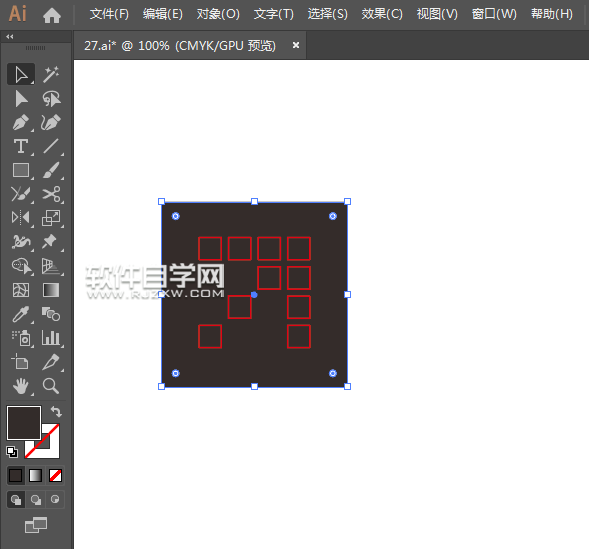Viewport: 589px width, 549px height.
Task: Select the Curvature tool
Action: point(51,122)
